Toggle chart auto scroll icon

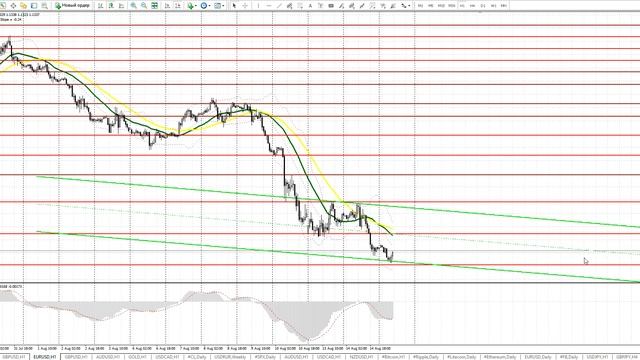click(x=167, y=6)
